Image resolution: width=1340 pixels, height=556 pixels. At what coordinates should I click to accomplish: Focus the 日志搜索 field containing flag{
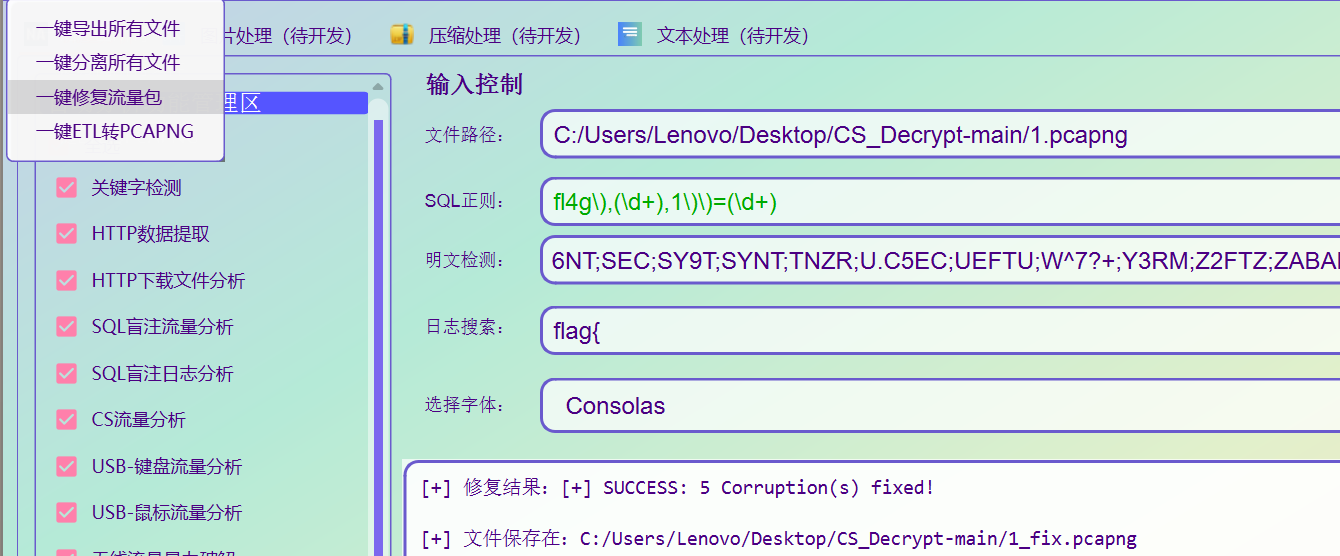[940, 329]
